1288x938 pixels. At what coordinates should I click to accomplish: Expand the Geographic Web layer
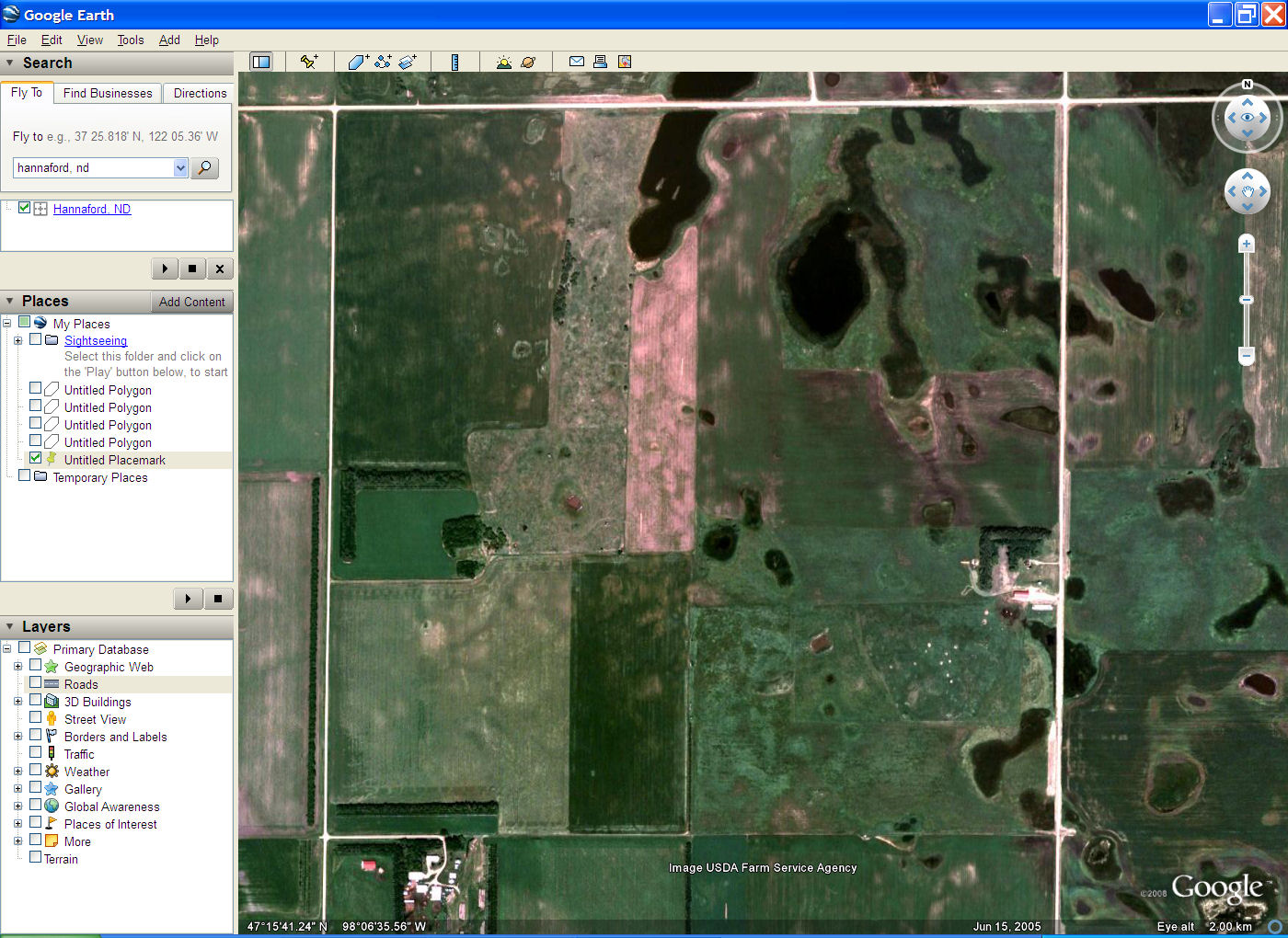click(17, 667)
